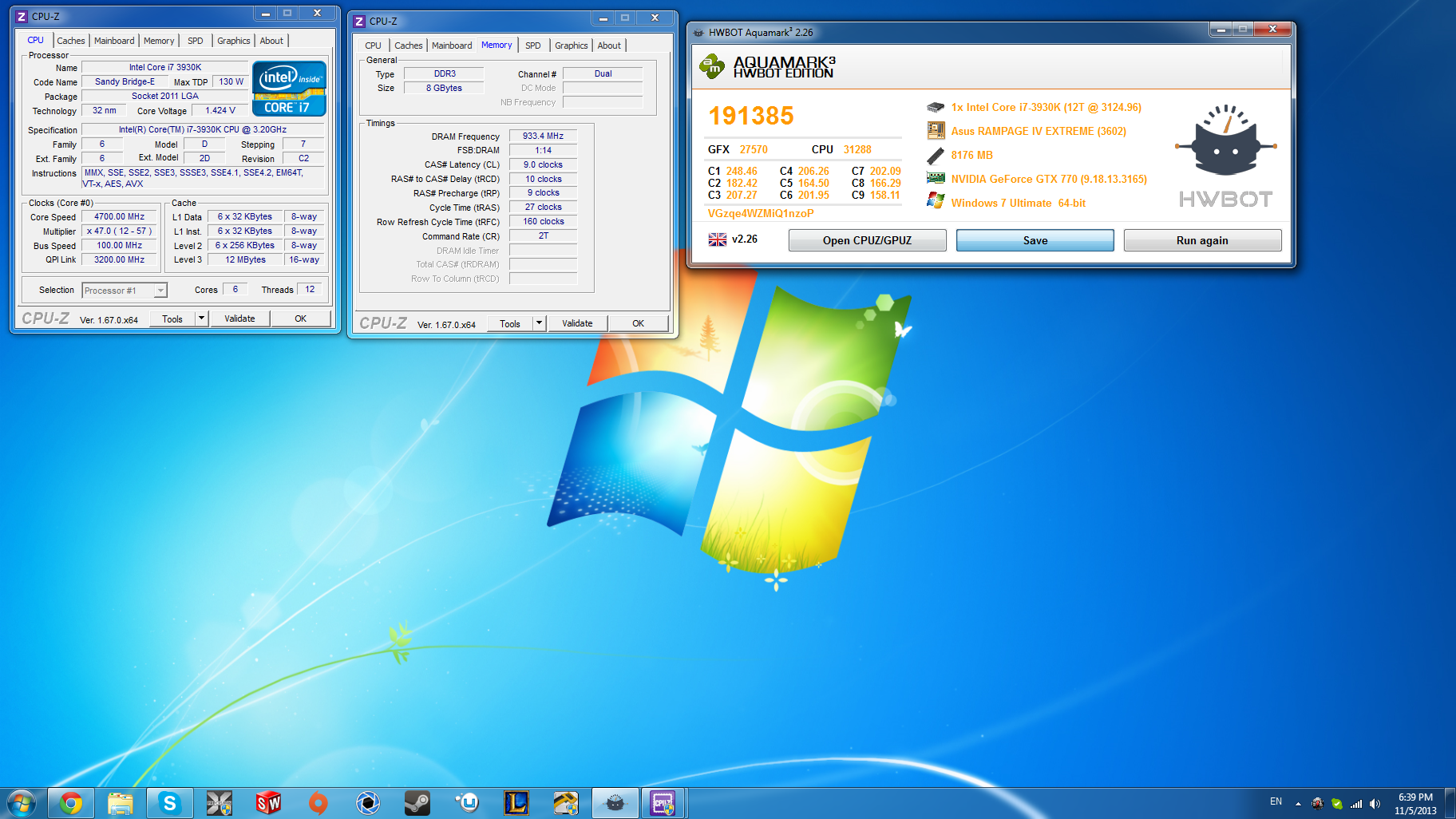Viewport: 1456px width, 819px height.
Task: Open Windows Explorer folder icon in taskbar
Action: click(121, 803)
